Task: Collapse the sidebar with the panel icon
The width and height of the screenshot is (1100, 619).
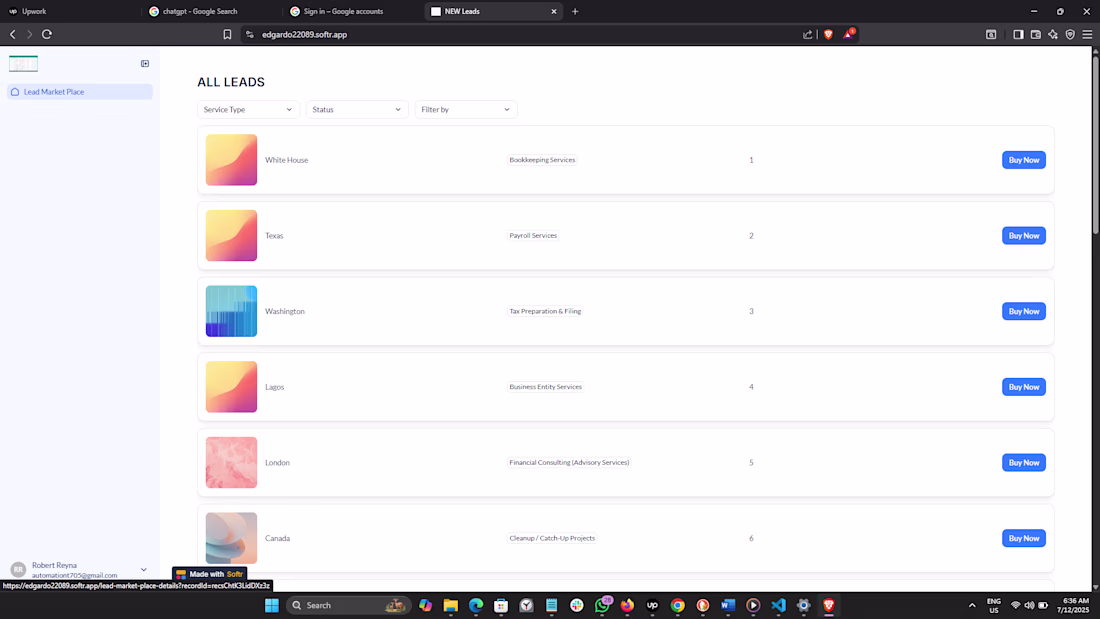Action: click(x=145, y=64)
